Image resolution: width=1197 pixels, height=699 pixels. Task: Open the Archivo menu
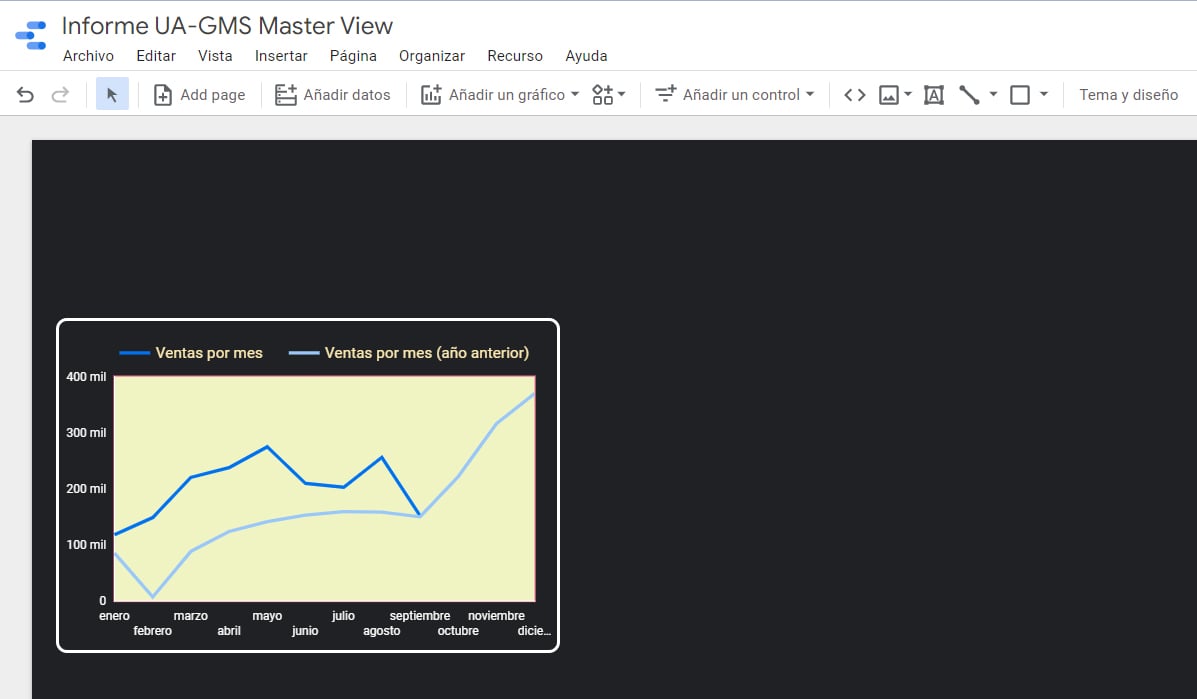tap(88, 56)
